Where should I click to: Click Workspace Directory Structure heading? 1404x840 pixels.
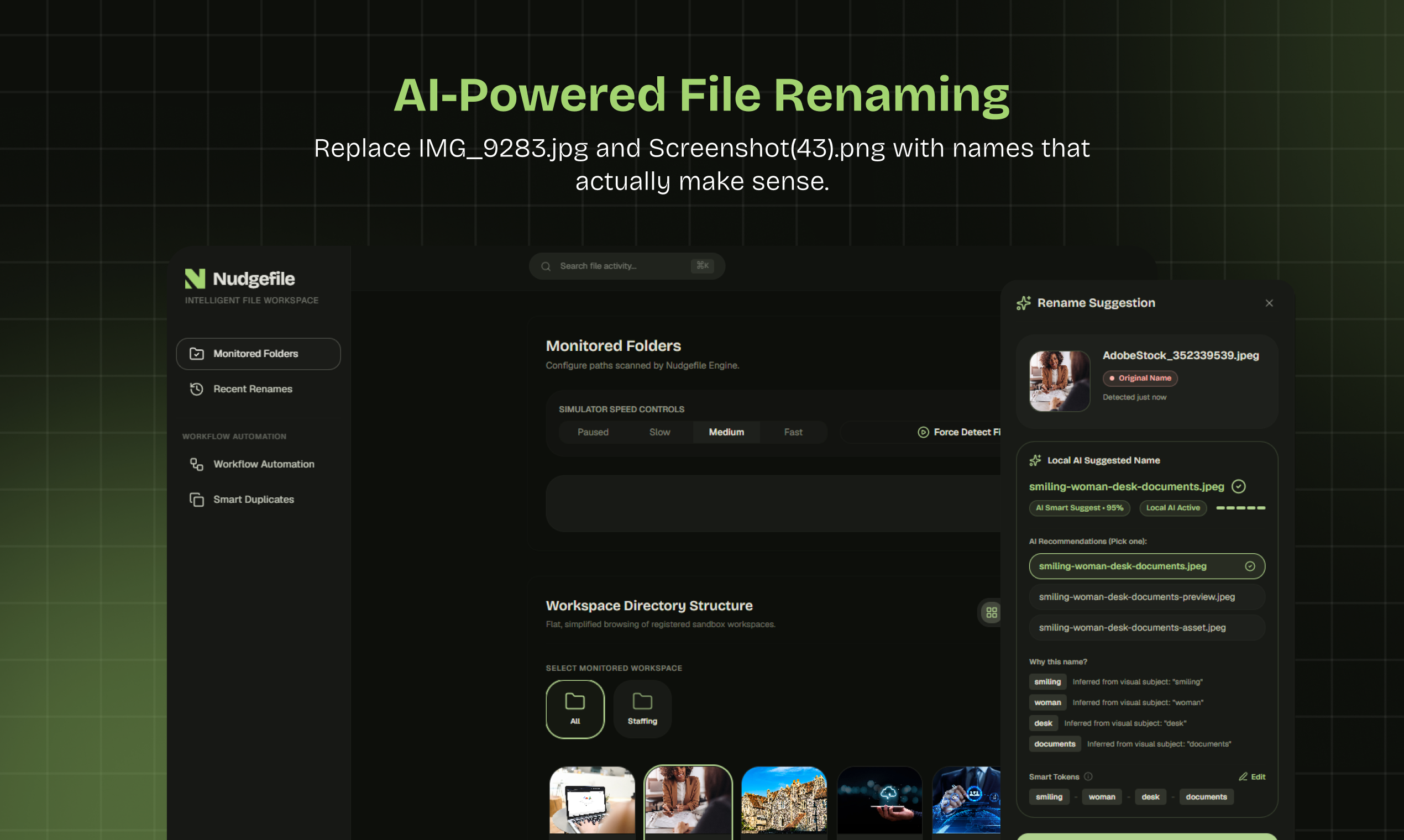649,606
